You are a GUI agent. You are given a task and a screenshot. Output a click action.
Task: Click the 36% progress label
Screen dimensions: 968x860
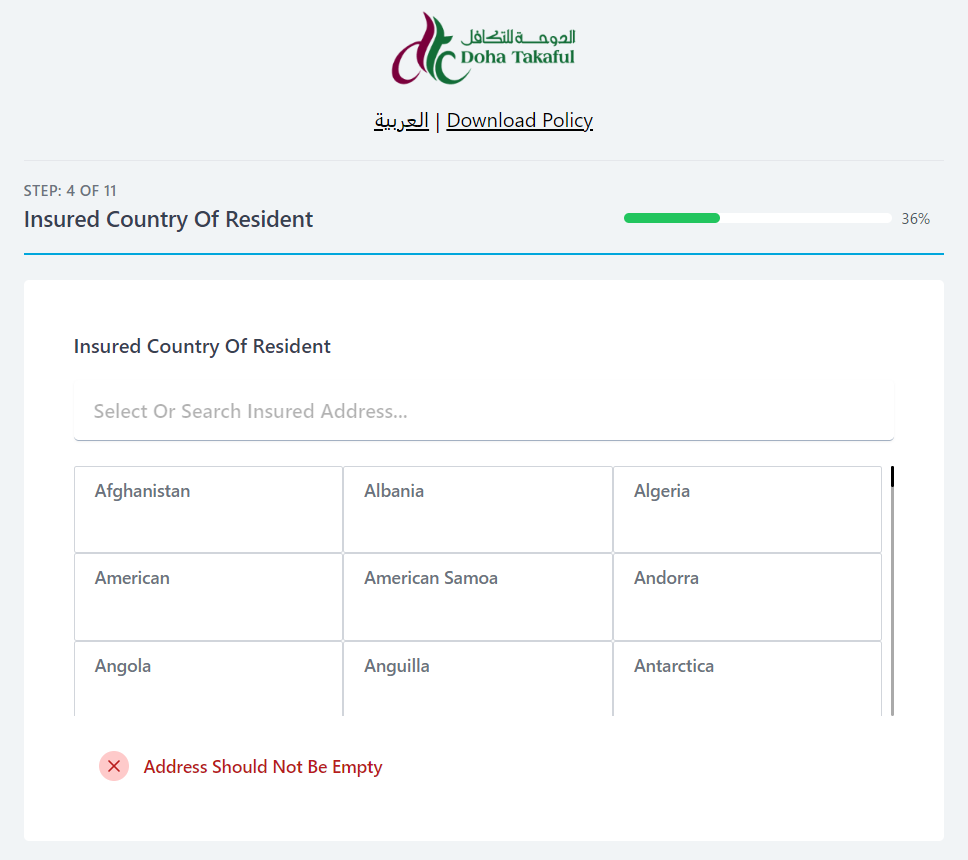pos(916,219)
